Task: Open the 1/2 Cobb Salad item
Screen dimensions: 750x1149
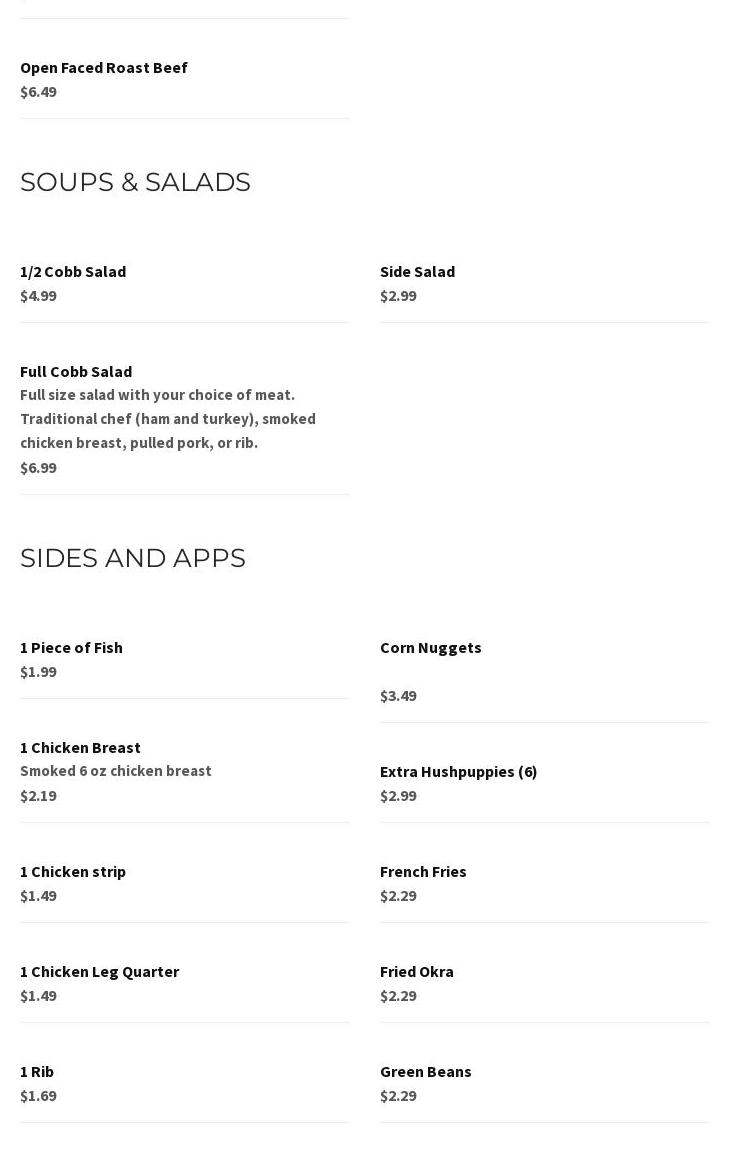Action: (73, 272)
